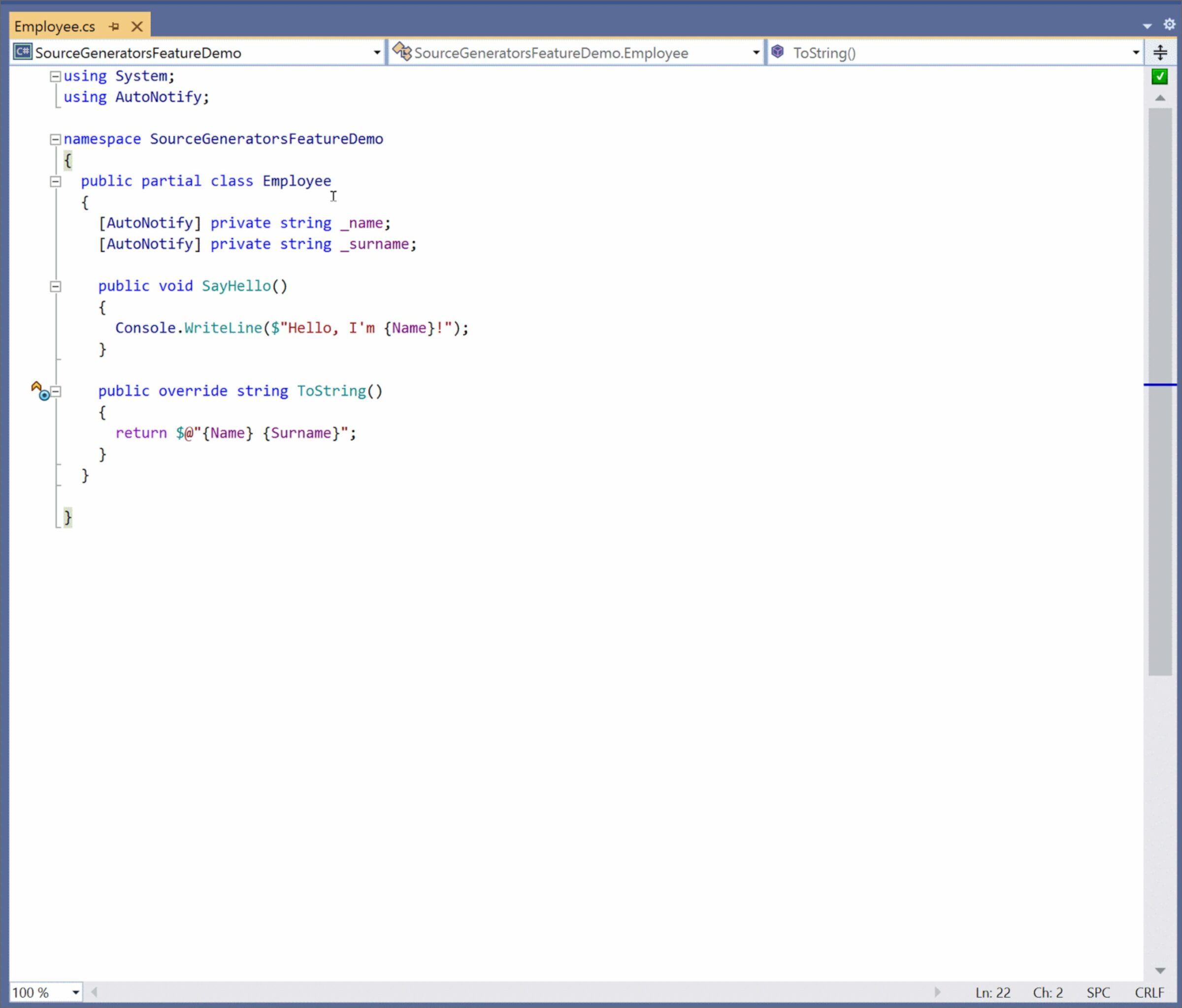The image size is (1182, 1008).
Task: Click the green checkmark validation icon
Action: click(1159, 76)
